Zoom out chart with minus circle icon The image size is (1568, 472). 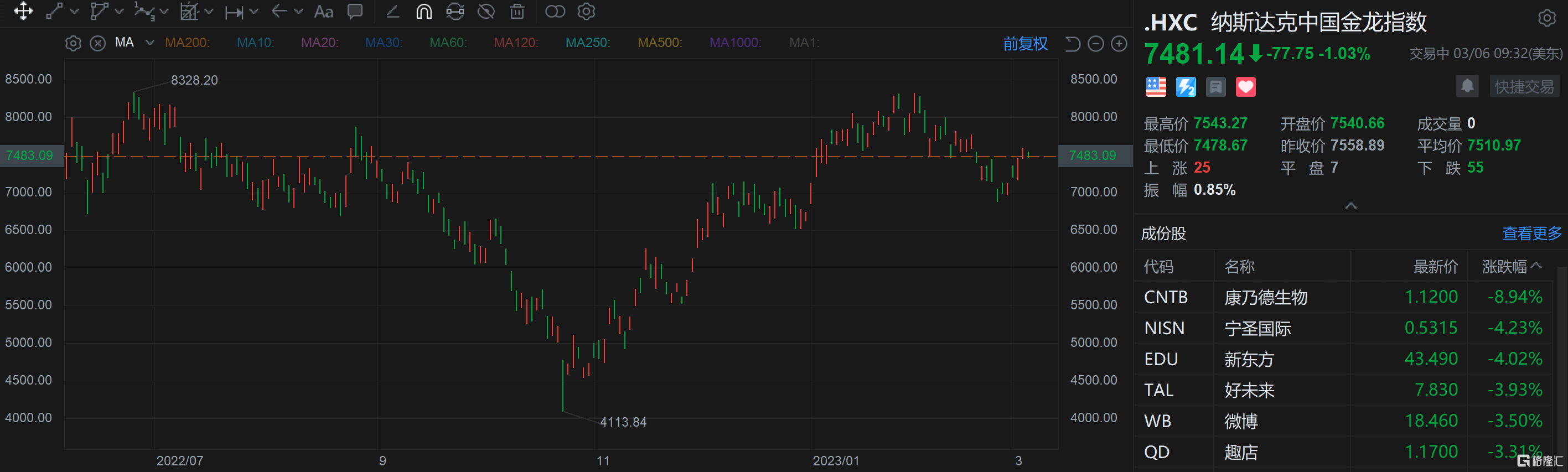pos(1096,44)
